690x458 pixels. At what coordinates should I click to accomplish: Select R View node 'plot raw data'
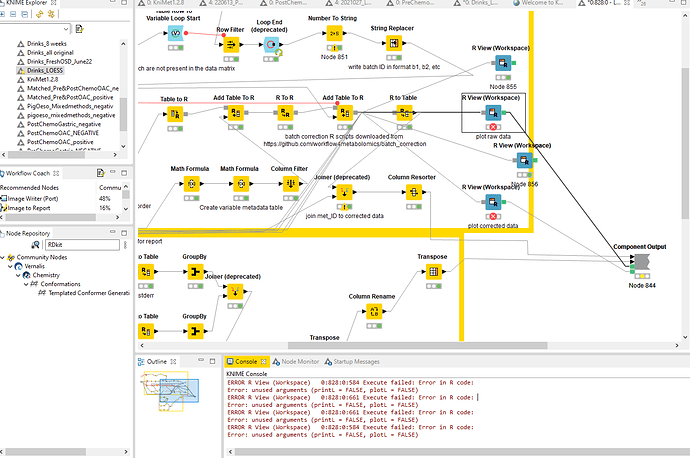493,113
